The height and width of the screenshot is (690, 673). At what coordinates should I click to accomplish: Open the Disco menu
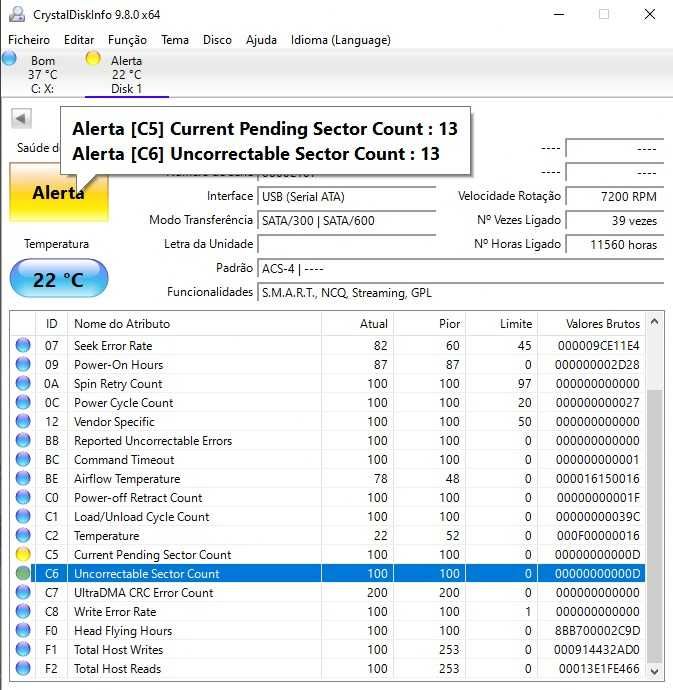217,40
